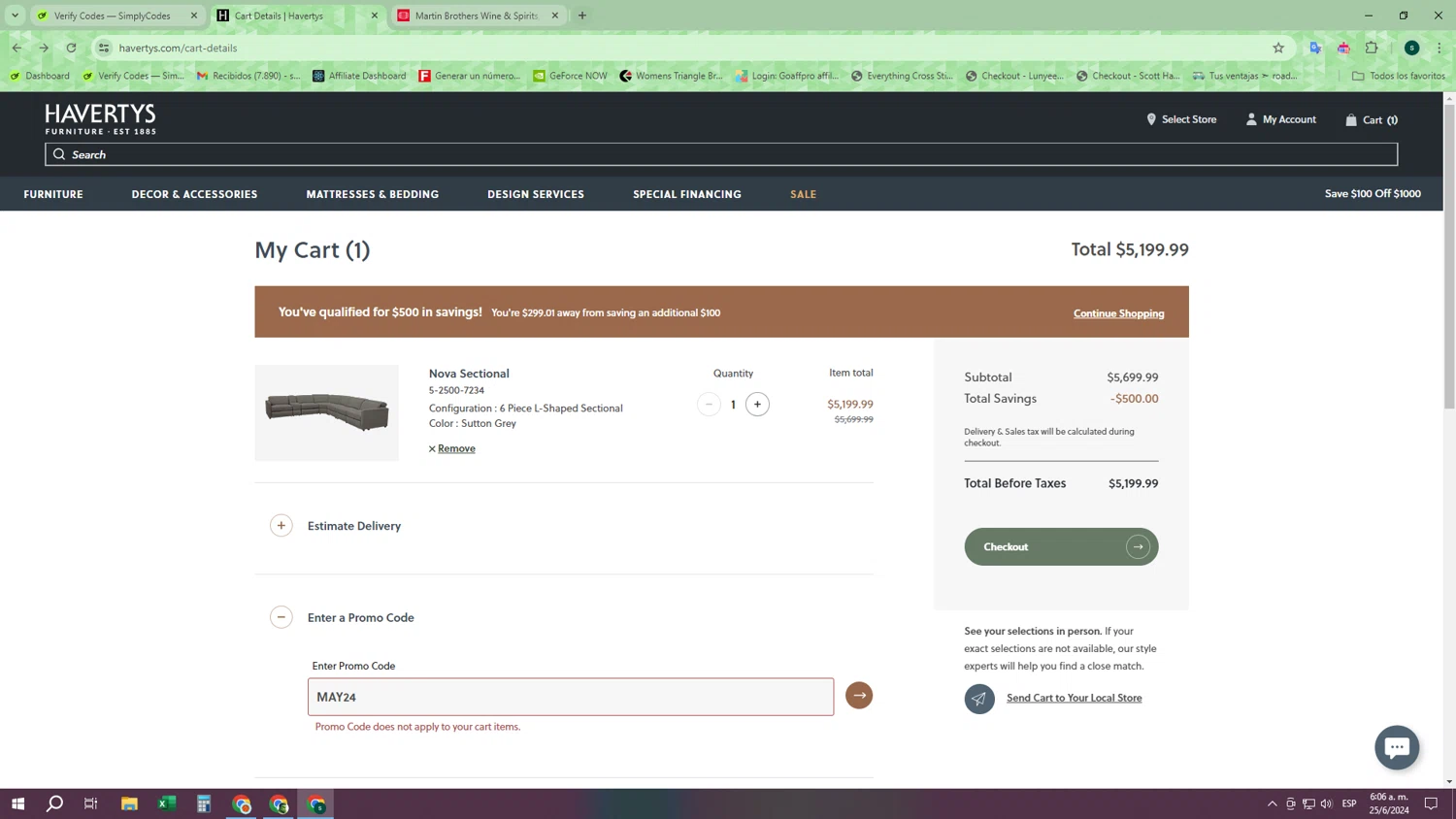Screen dimensions: 1456x819
Task: Decrease item quantity with minus button
Action: (709, 405)
